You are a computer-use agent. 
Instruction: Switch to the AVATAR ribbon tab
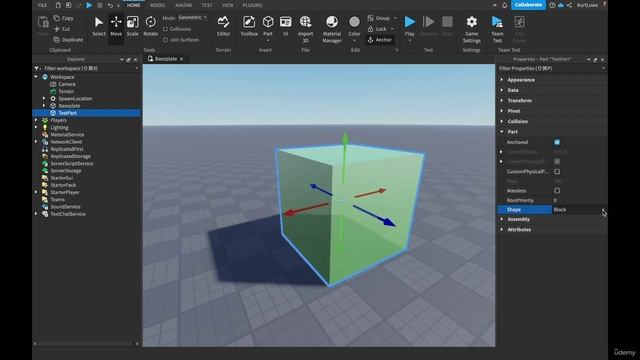click(183, 5)
